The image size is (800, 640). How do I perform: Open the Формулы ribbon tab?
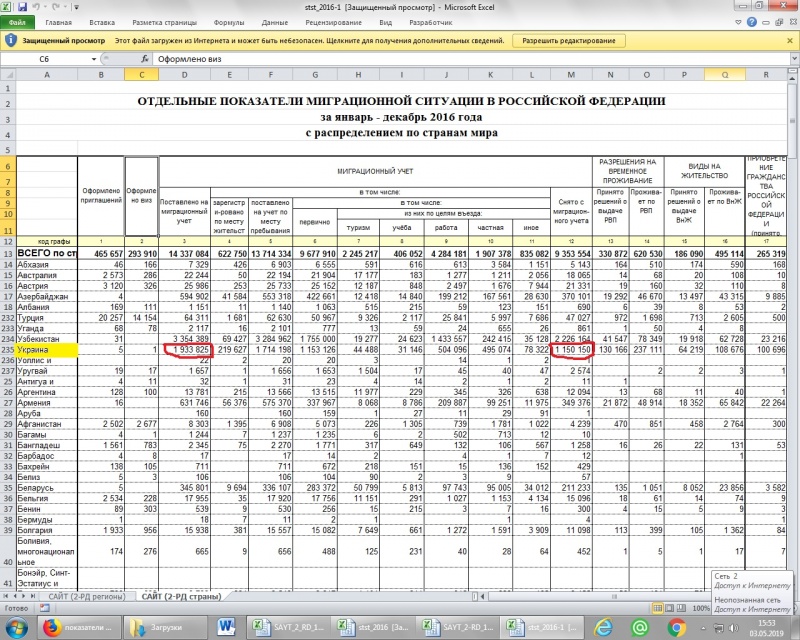pos(229,22)
